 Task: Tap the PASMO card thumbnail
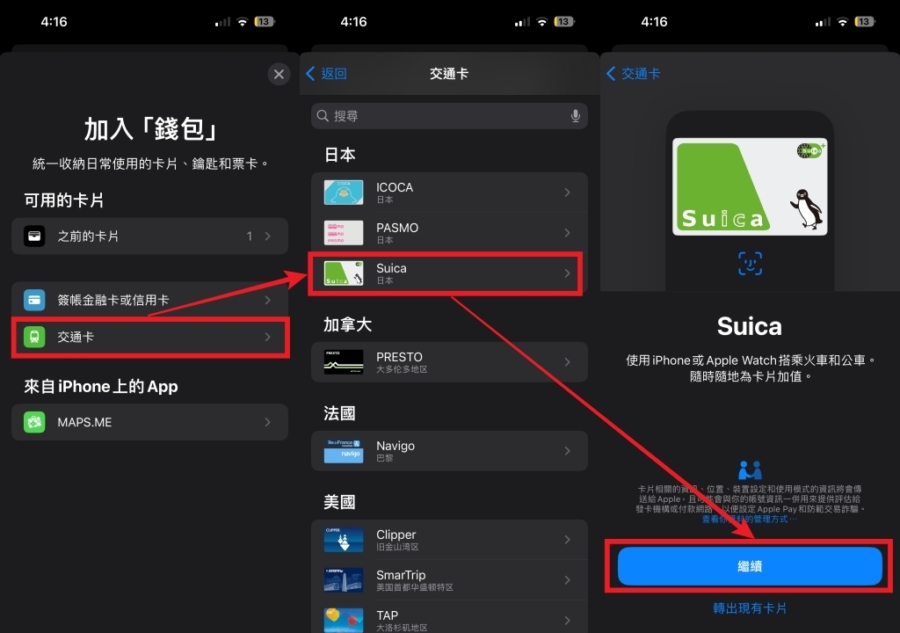(343, 232)
